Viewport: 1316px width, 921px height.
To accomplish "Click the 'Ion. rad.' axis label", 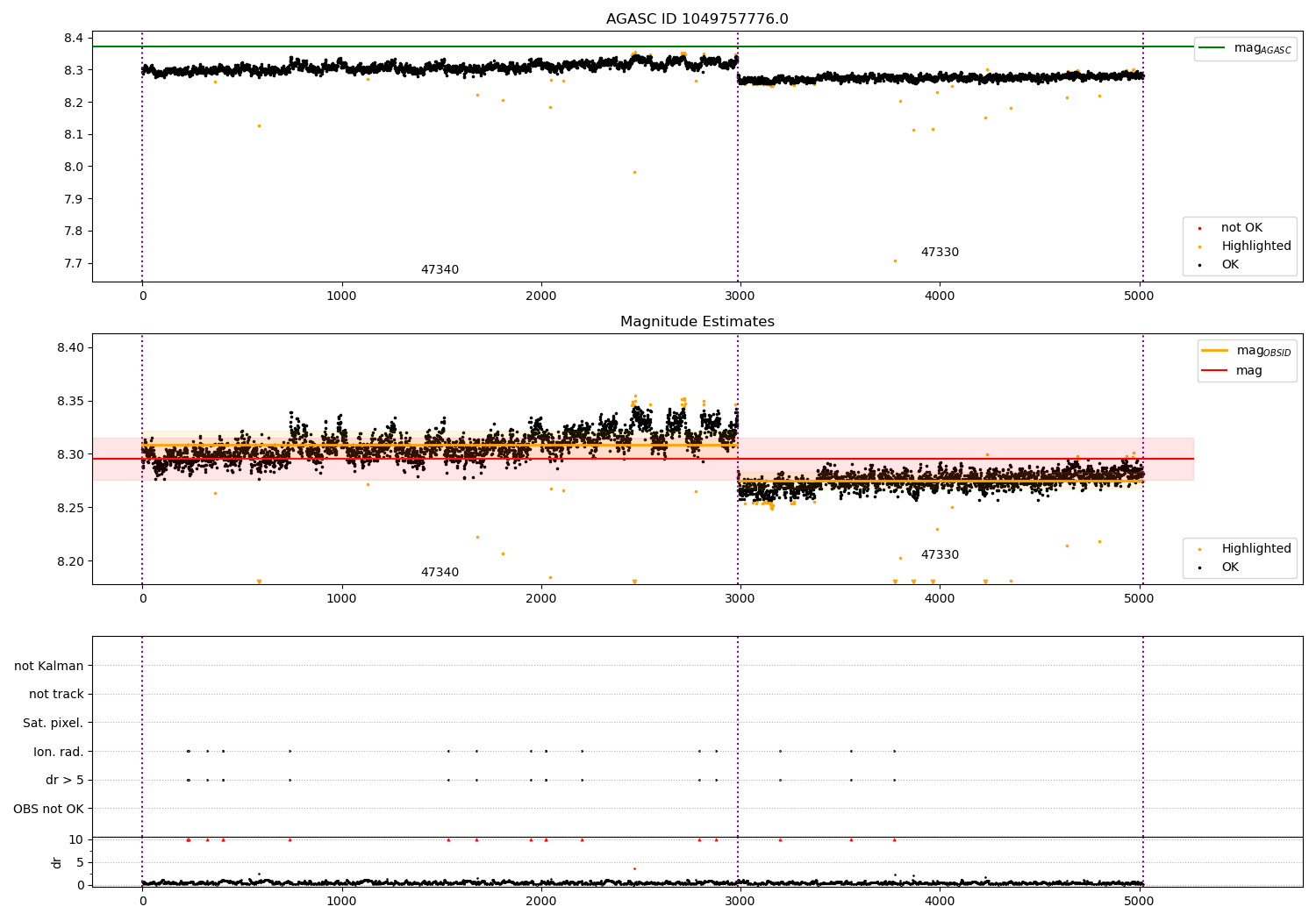I will pos(59,752).
